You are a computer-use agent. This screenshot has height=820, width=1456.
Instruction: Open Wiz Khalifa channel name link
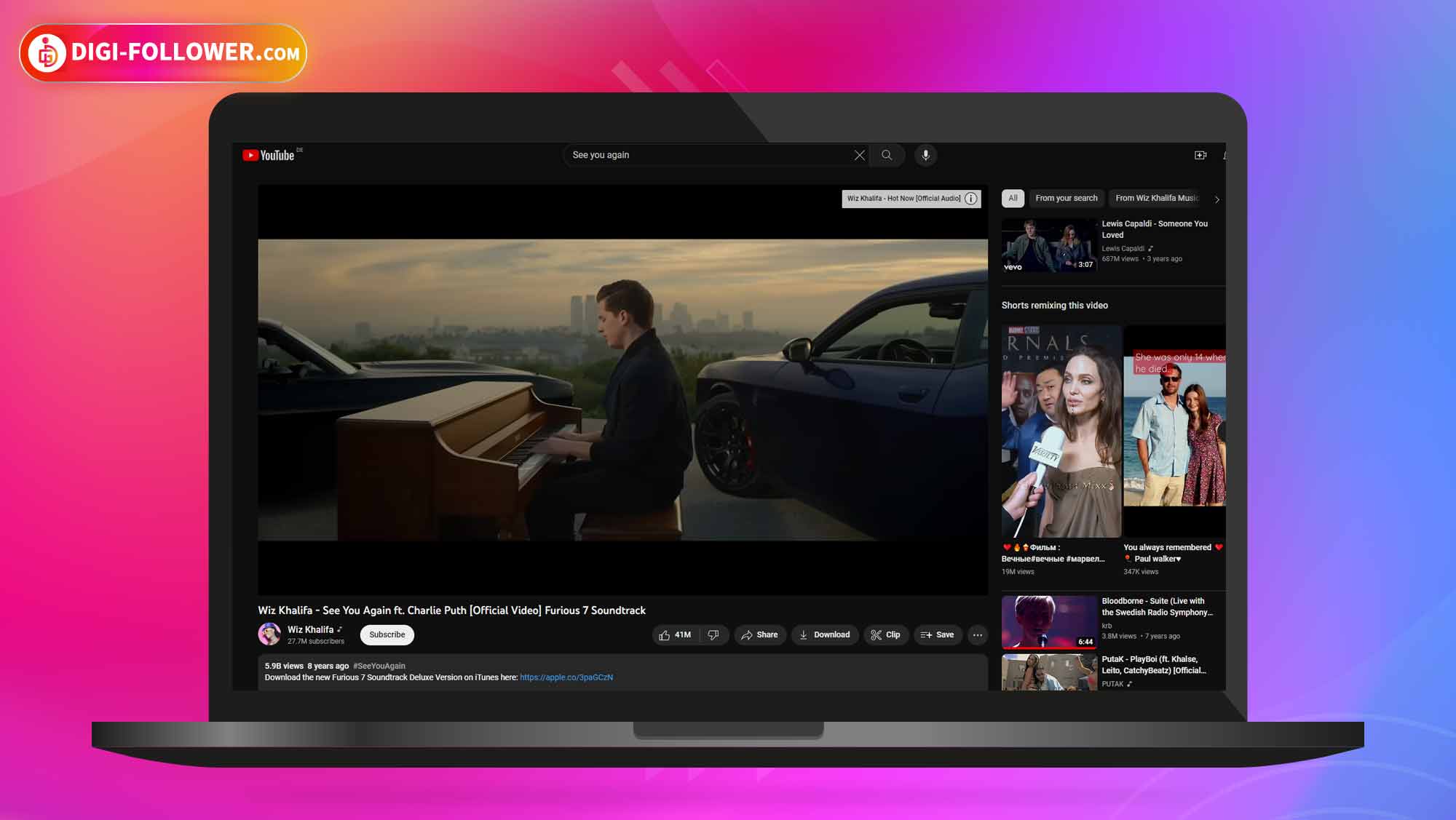310,630
